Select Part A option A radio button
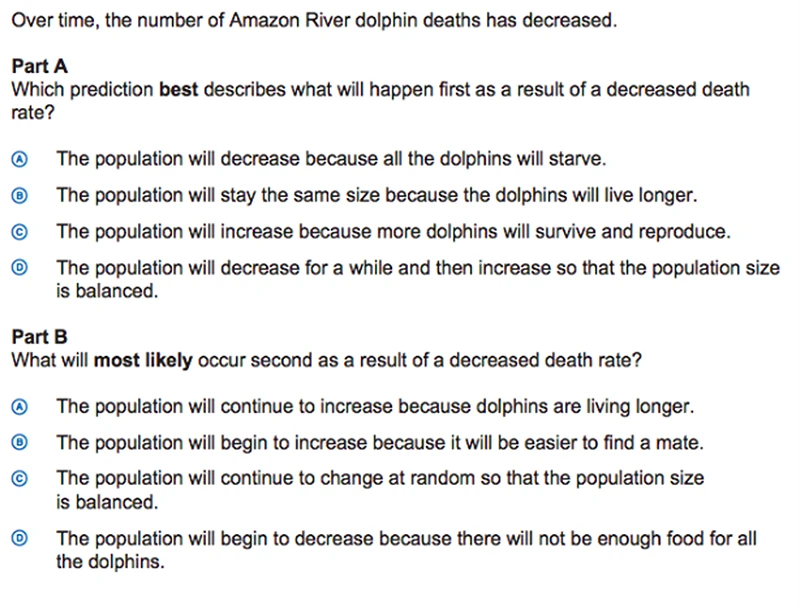This screenshot has height=606, width=800. [x=19, y=160]
